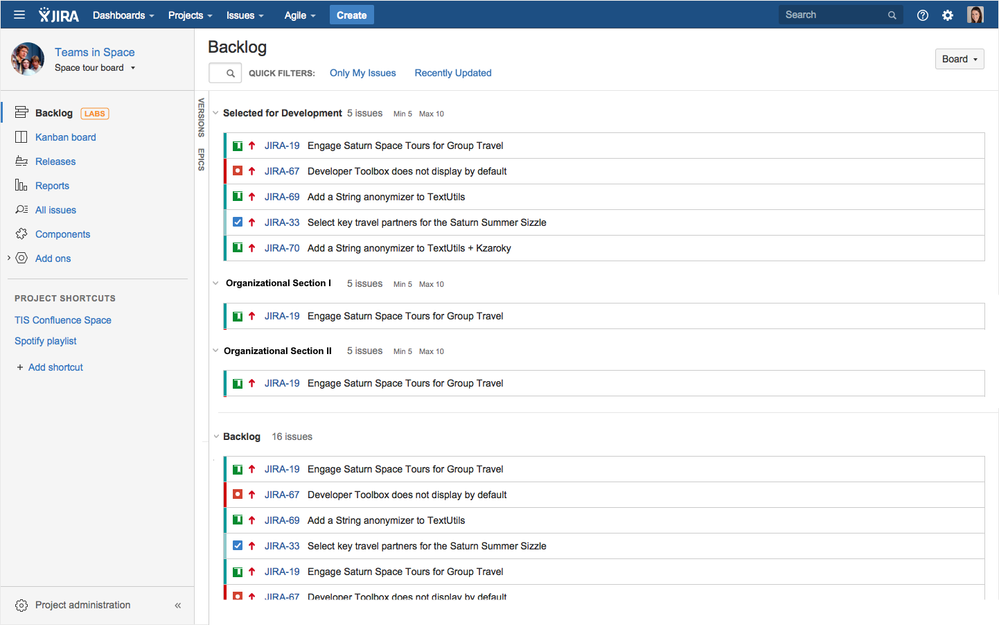Image resolution: width=999 pixels, height=625 pixels.
Task: Click the JIRA logo
Action: click(x=59, y=15)
